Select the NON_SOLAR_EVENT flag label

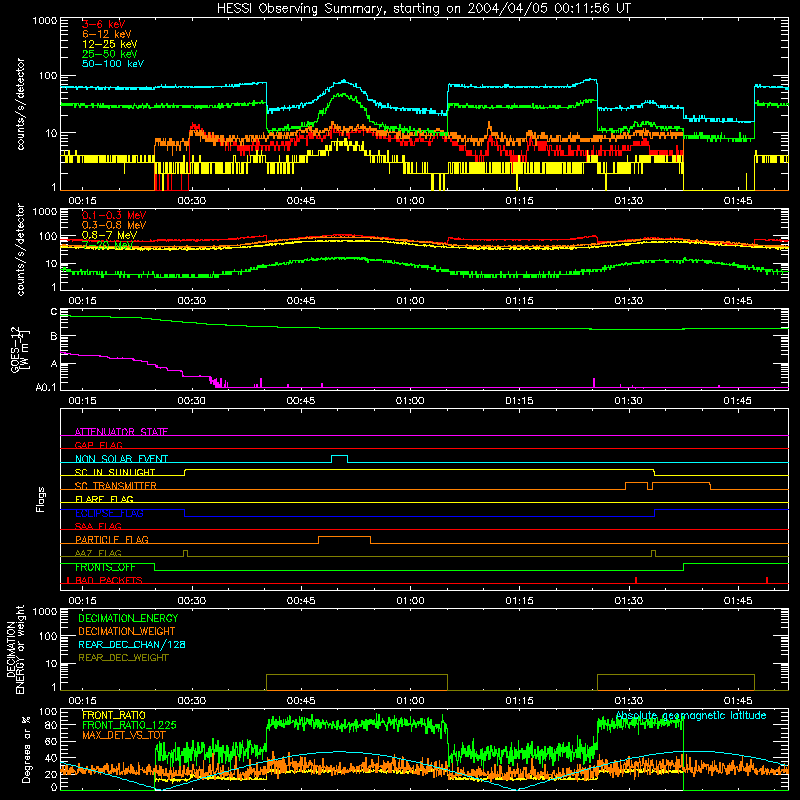click(121, 459)
